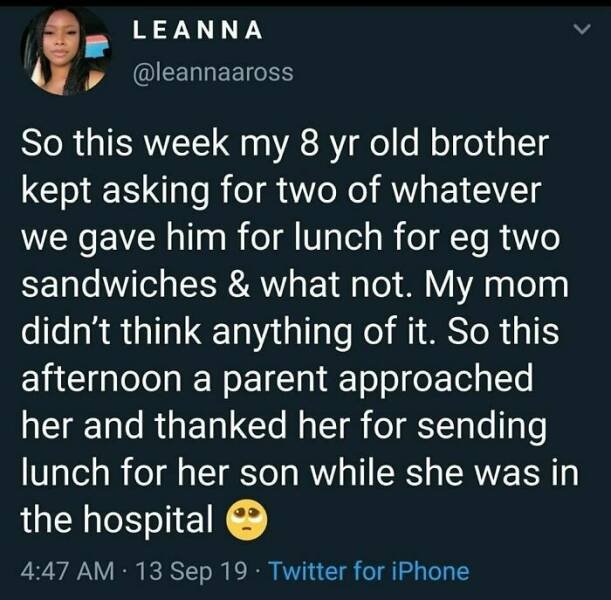This screenshot has width=611, height=600.
Task: View Leanna's profile picture
Action: tap(65, 52)
